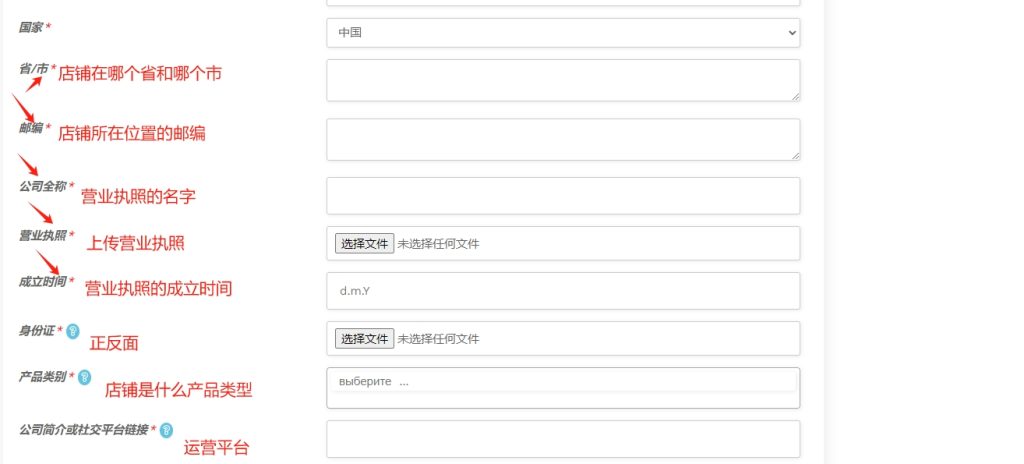1024x464 pixels.
Task: Open the 产品类别 выберите selector
Action: [563, 388]
